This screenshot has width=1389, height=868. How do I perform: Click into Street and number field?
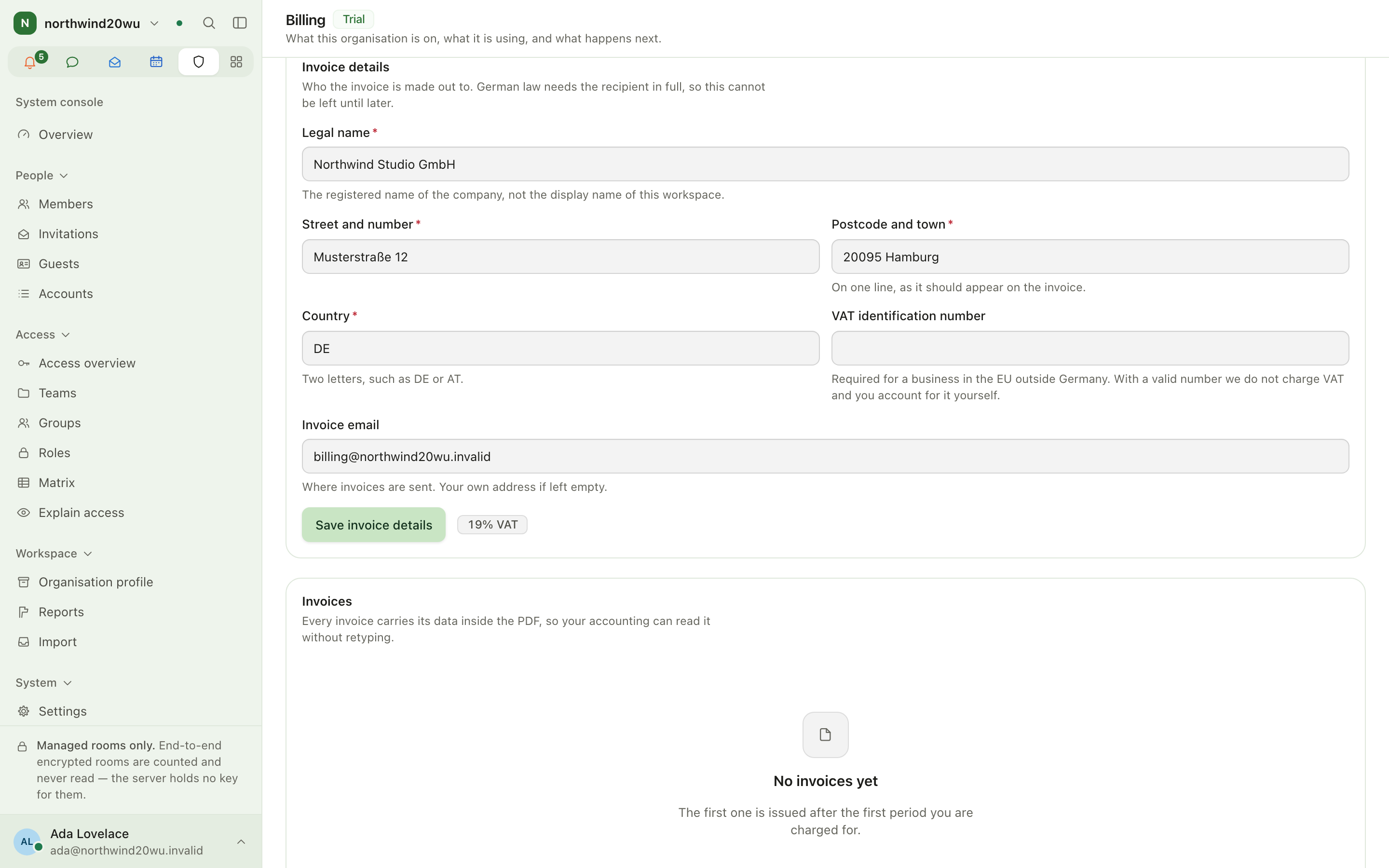point(561,257)
